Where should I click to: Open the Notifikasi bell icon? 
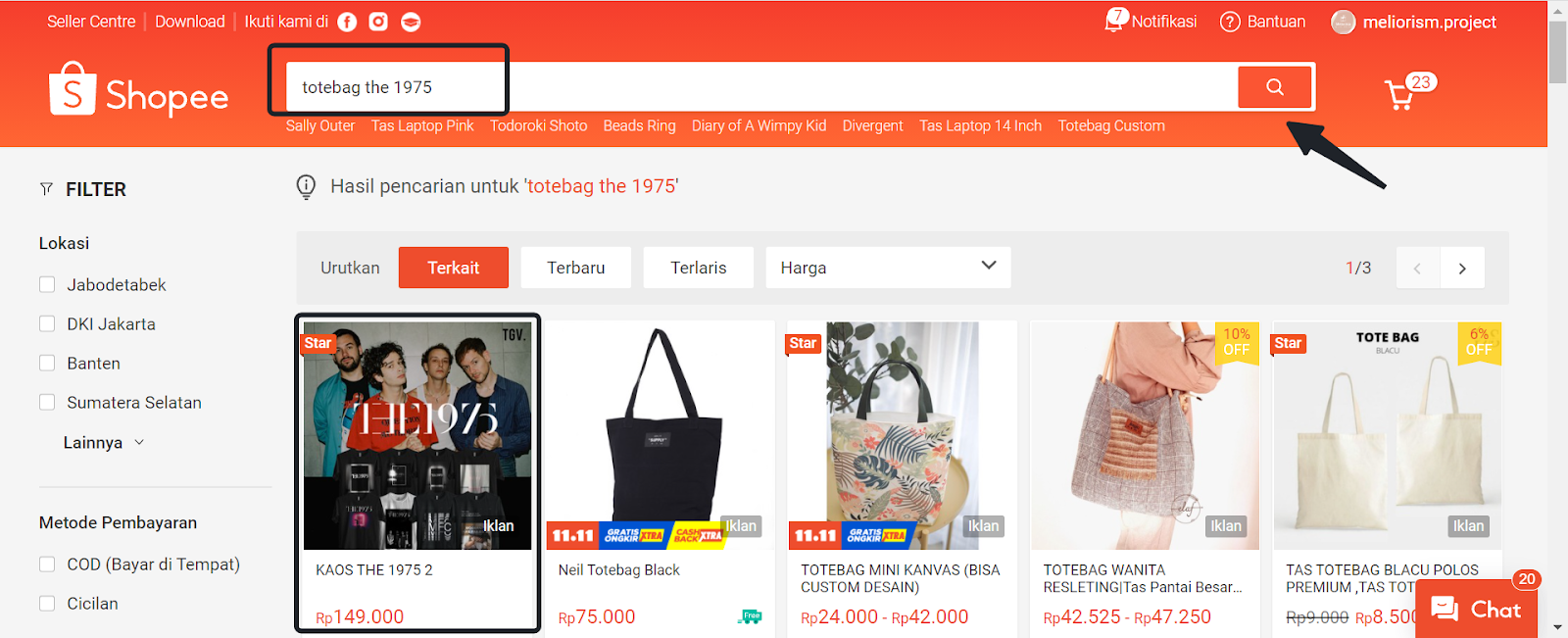click(1115, 21)
